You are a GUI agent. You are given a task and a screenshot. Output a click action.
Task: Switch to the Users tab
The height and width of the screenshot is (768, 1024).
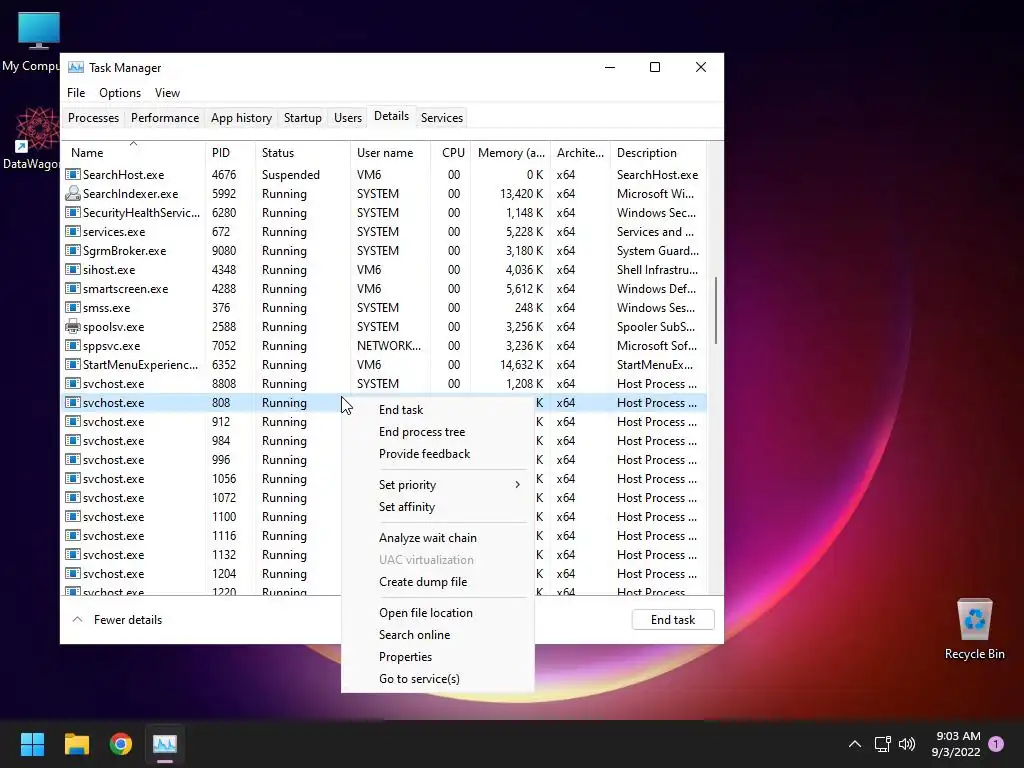[x=347, y=118]
